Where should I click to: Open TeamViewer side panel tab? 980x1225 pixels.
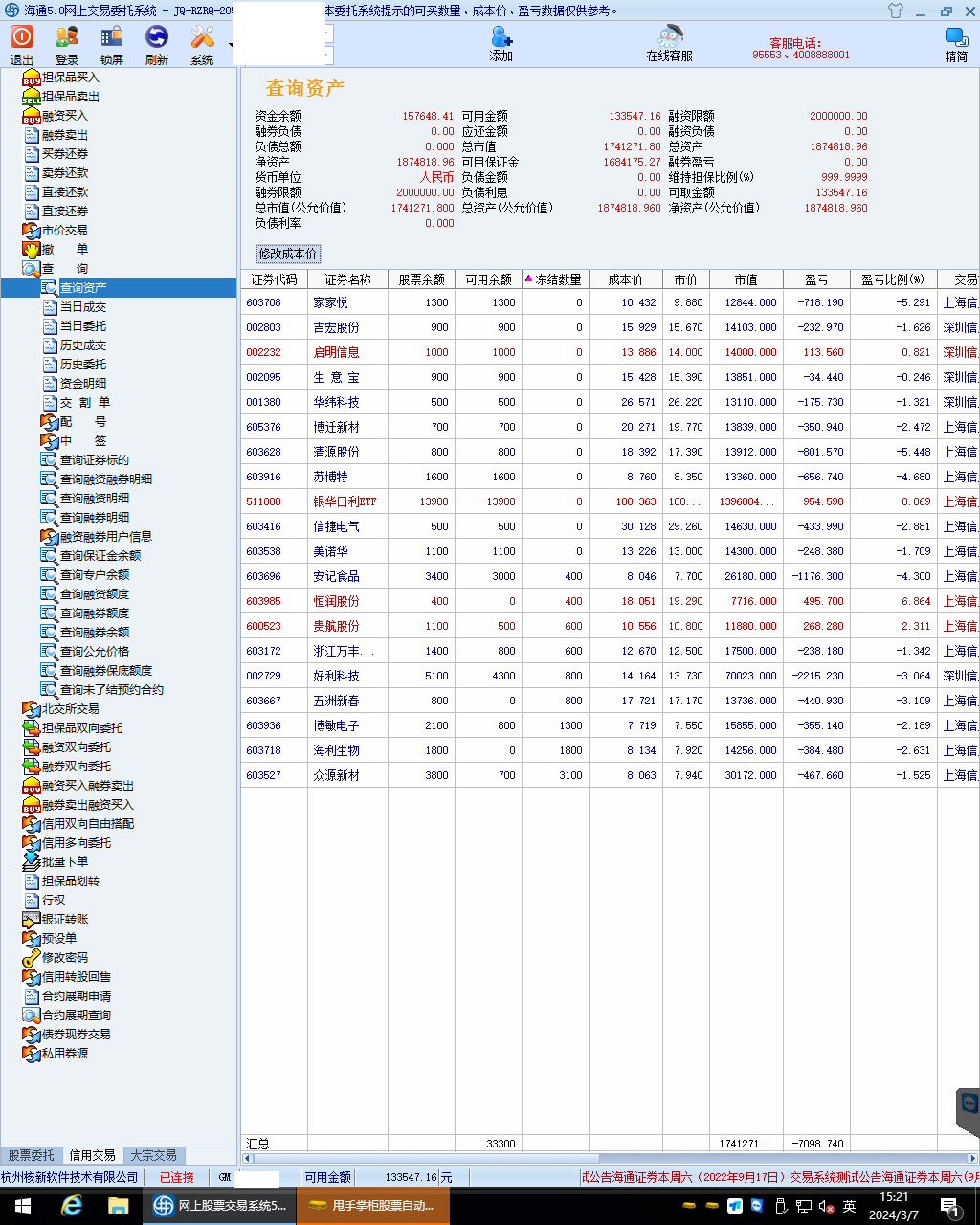click(x=968, y=1113)
